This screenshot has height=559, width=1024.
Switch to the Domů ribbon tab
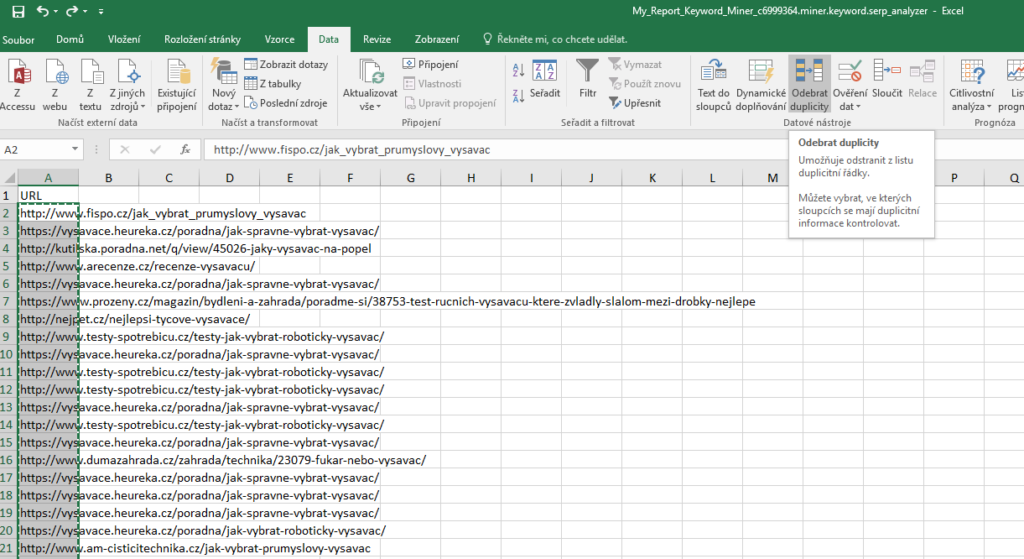click(x=70, y=39)
